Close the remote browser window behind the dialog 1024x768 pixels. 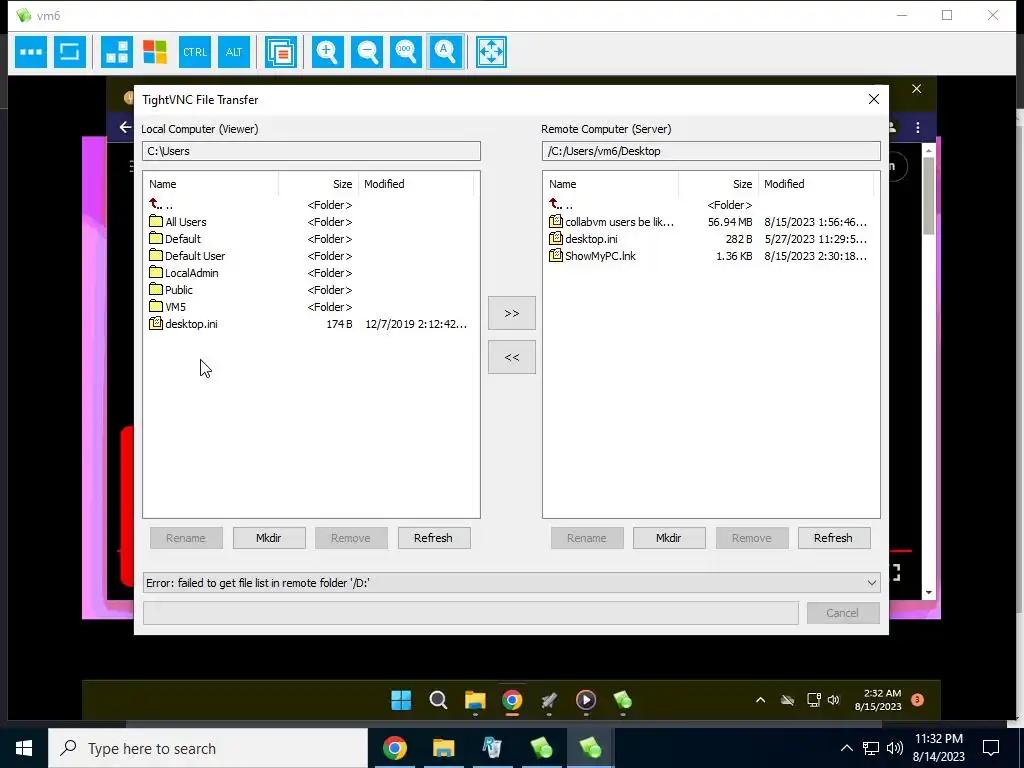click(x=916, y=89)
